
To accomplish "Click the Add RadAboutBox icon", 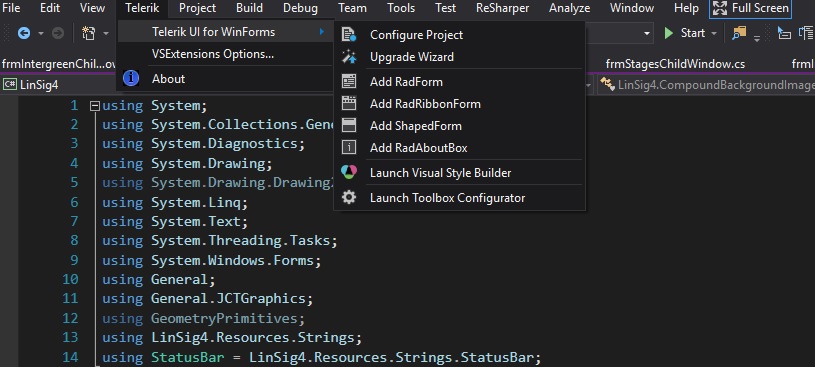I will [349, 148].
